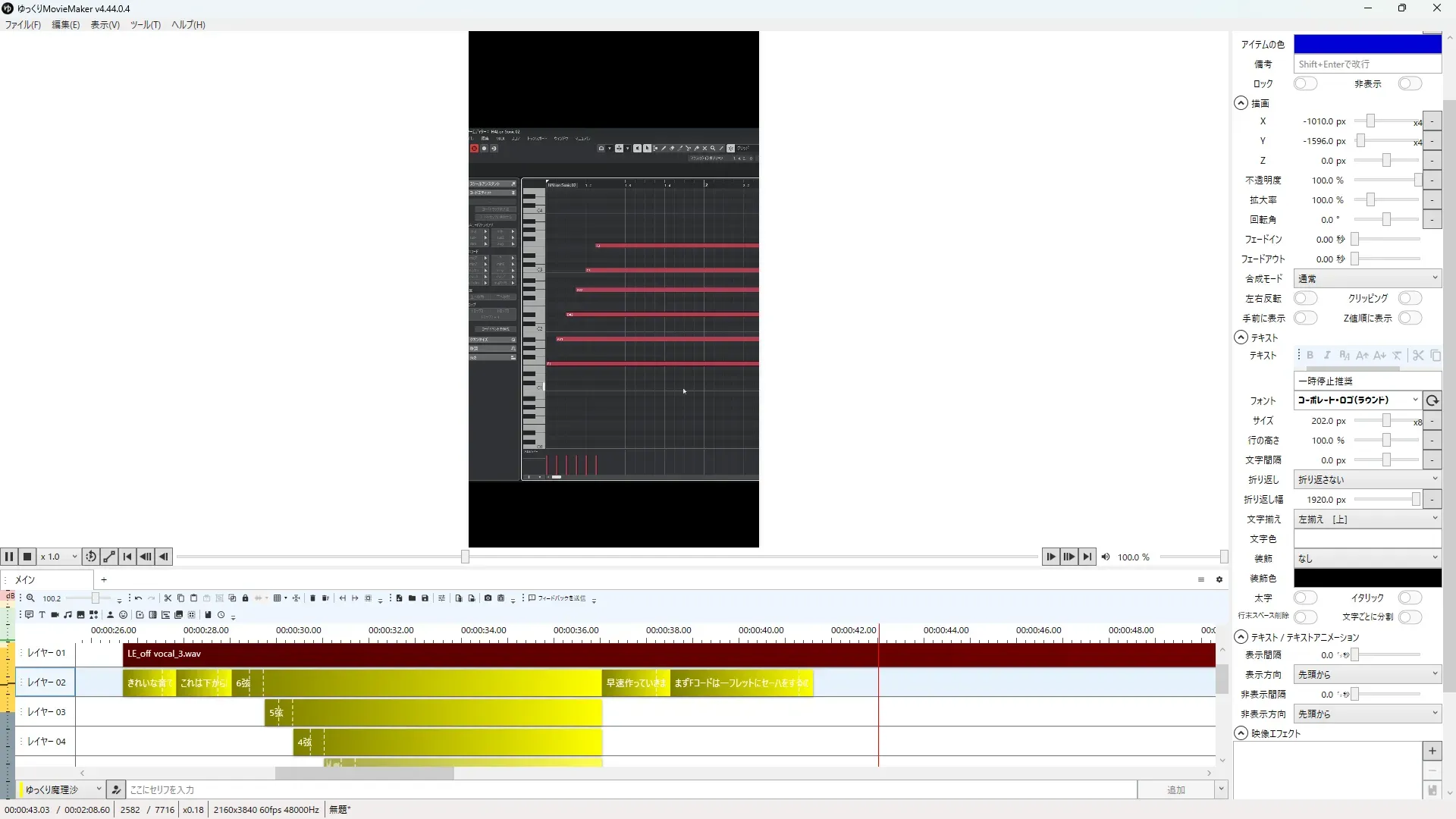Enable the クリッピング toggle
The image size is (1456, 819).
coord(1409,298)
